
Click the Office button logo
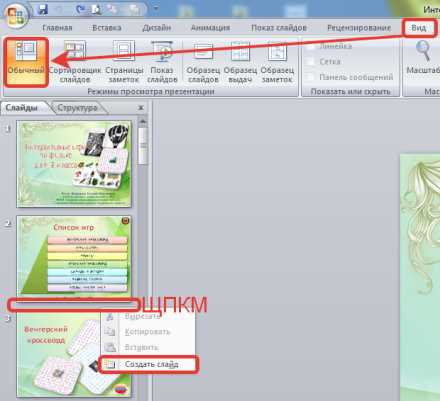click(16, 16)
